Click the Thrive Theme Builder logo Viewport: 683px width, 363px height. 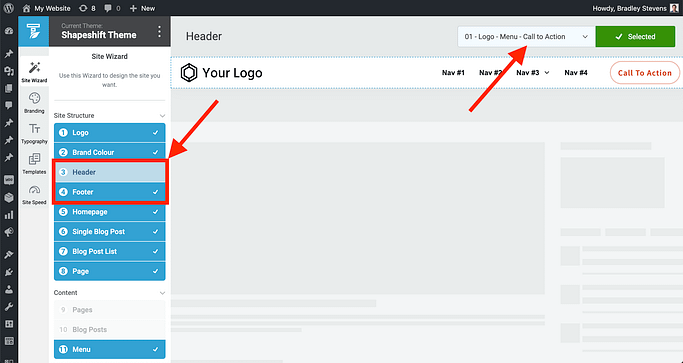point(34,31)
